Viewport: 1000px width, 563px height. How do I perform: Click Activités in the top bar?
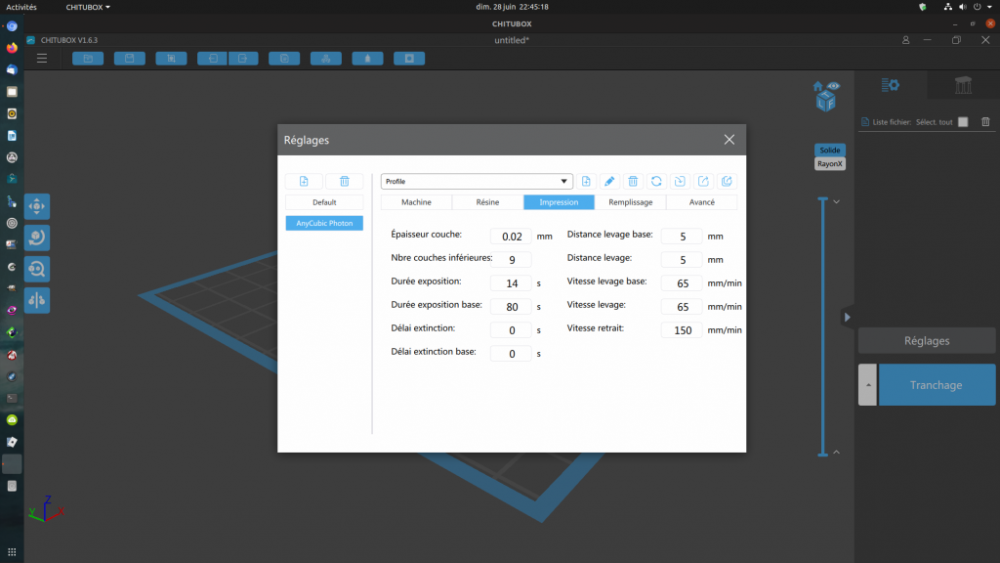21,7
